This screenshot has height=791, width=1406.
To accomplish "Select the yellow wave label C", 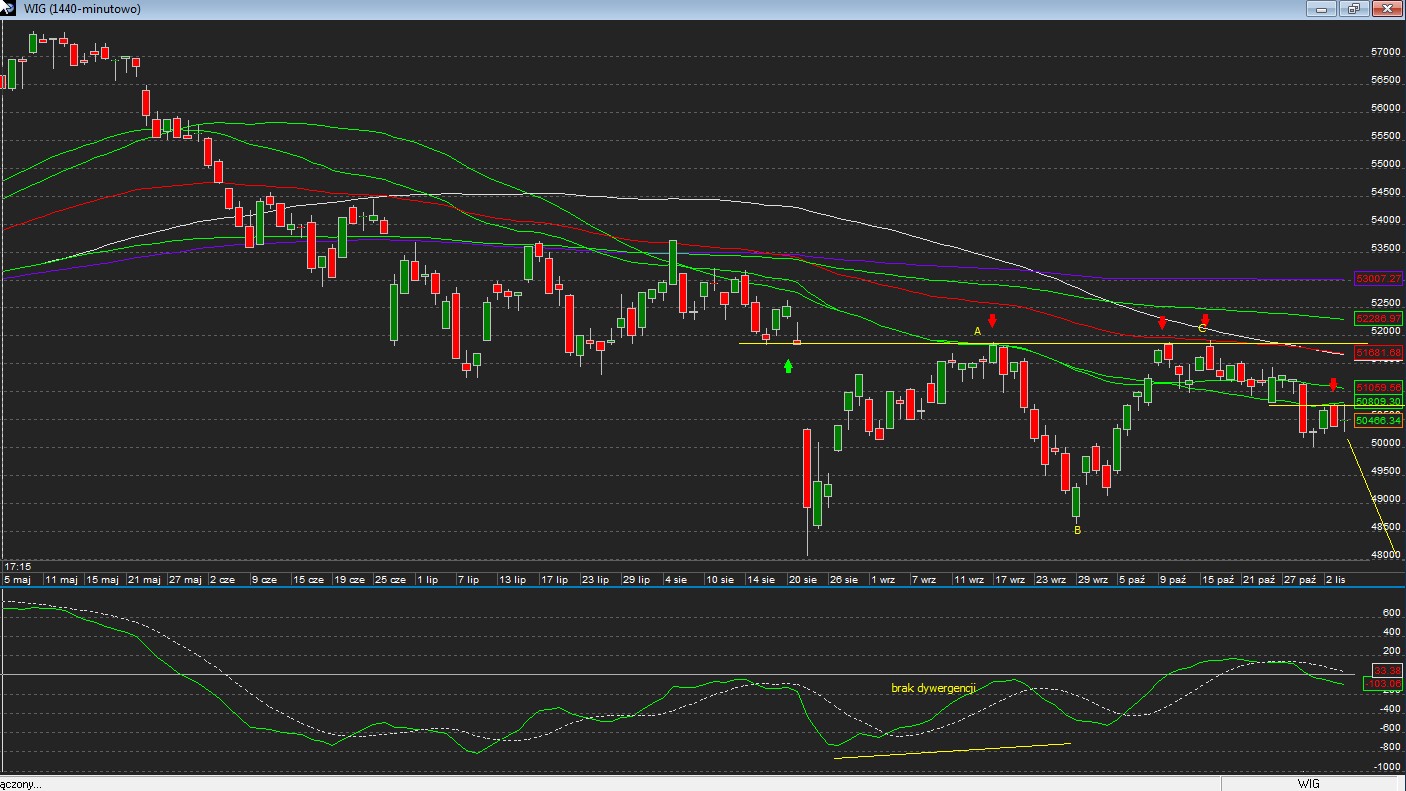I will [x=1202, y=329].
